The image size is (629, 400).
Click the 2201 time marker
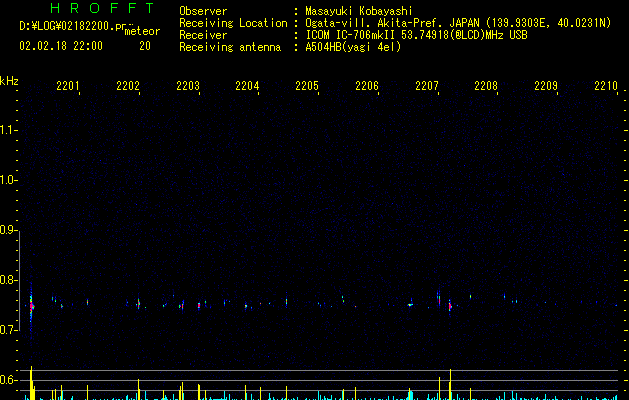67,85
